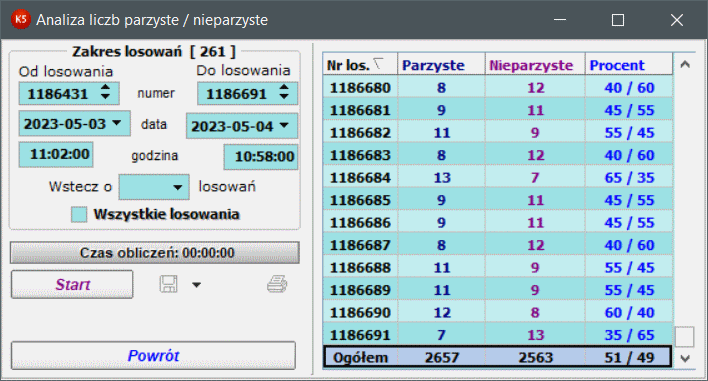The width and height of the screenshot is (708, 381).
Task: Click Parzyste value 12 in row 1186690
Action: point(442,312)
